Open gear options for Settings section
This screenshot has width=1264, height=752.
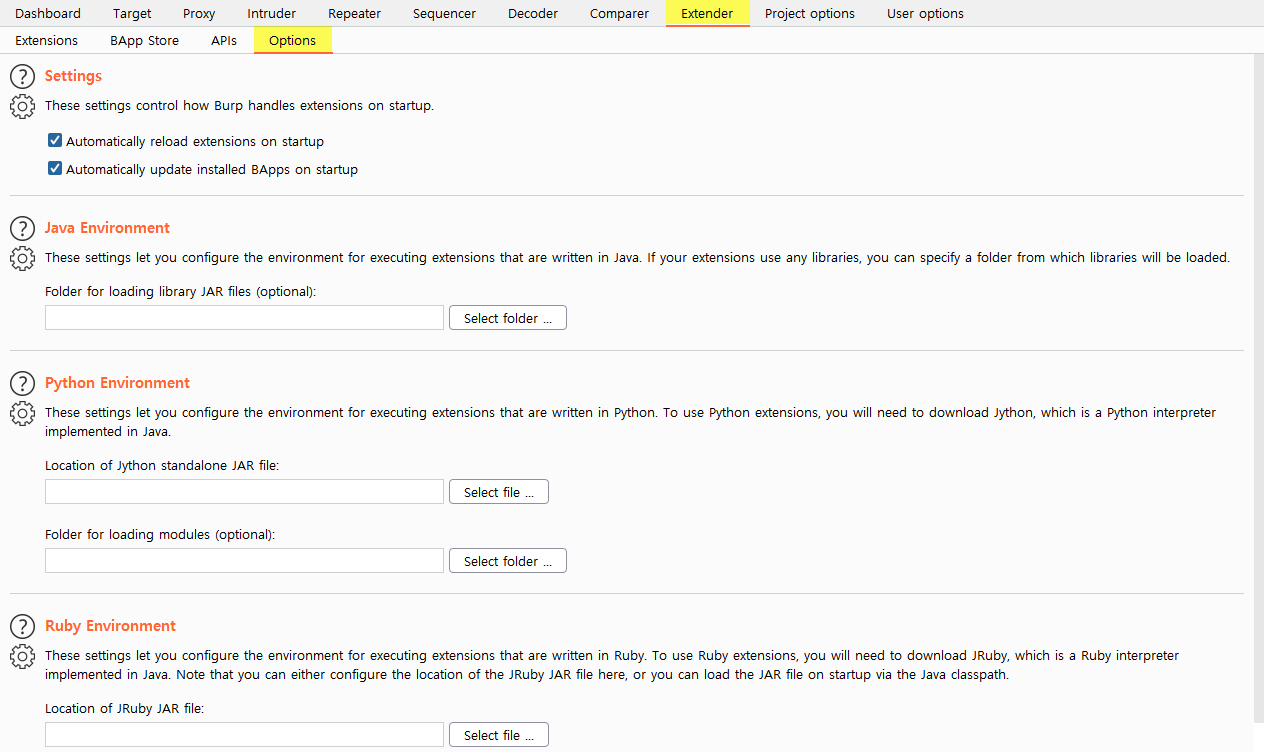tap(22, 106)
